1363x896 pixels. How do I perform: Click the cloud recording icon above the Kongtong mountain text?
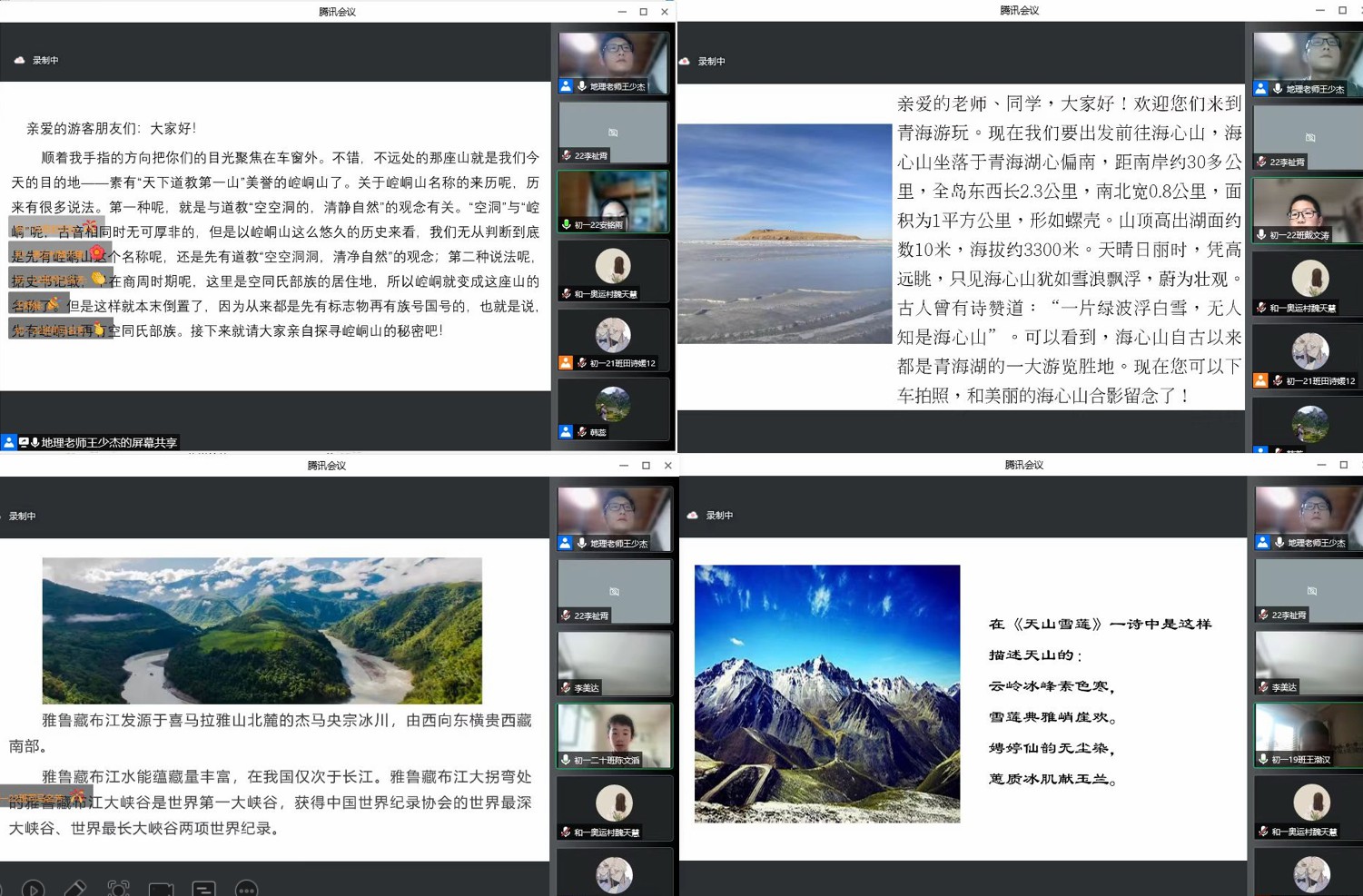click(x=19, y=61)
